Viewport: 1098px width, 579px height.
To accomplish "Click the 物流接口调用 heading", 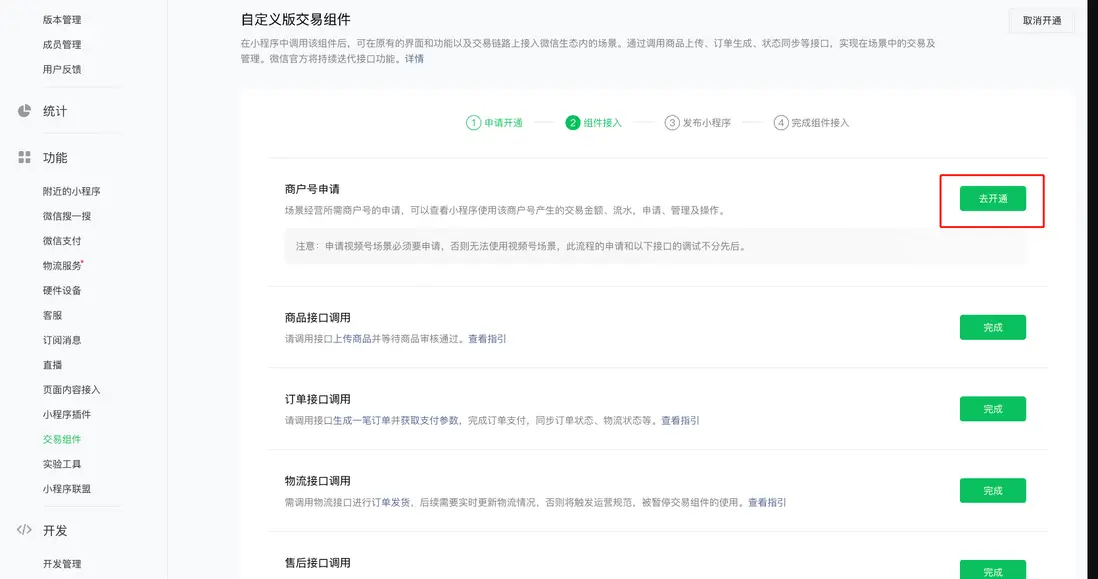I will [317, 481].
